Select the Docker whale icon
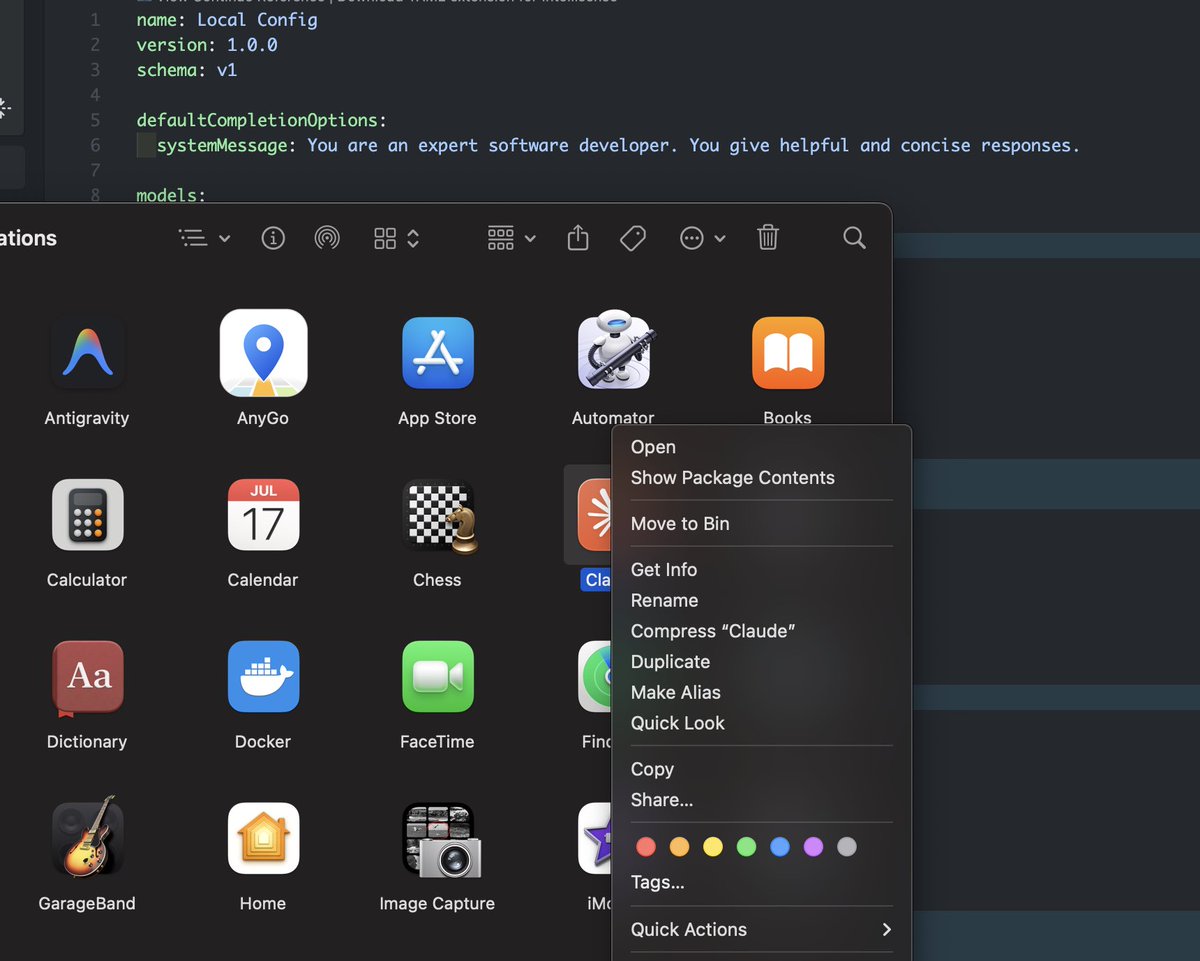Viewport: 1200px width, 961px height. 263,677
